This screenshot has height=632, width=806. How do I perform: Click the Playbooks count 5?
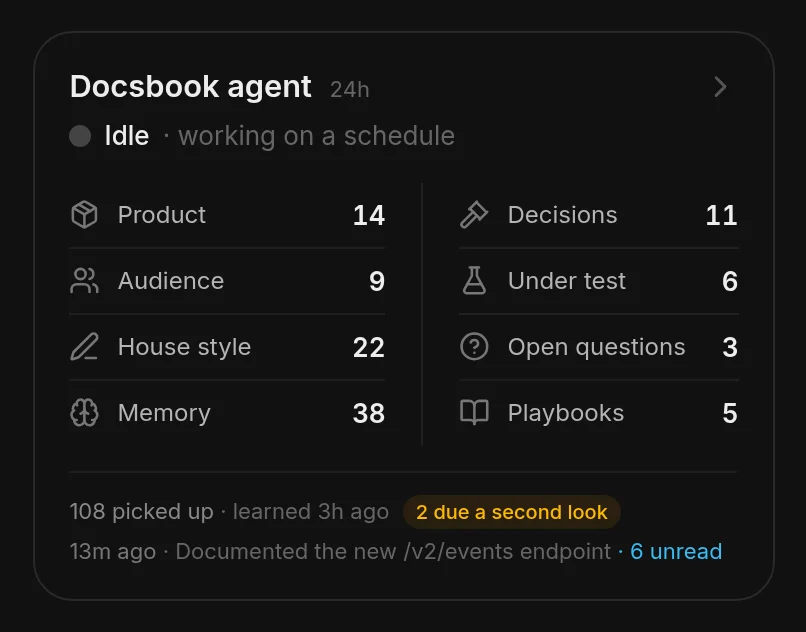730,413
